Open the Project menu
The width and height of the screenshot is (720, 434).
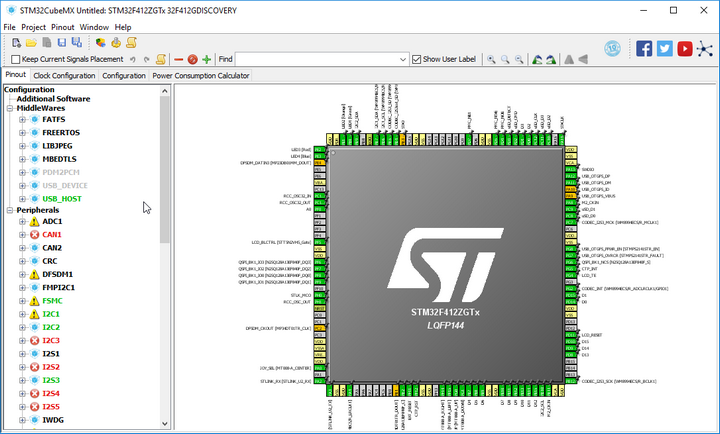pos(34,27)
